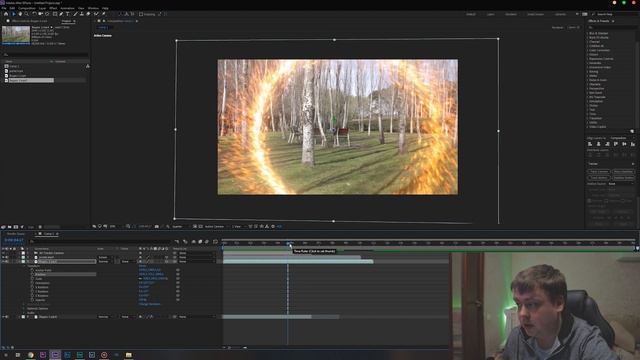
Task: Select the Rectangle shape tool
Action: [55, 14]
